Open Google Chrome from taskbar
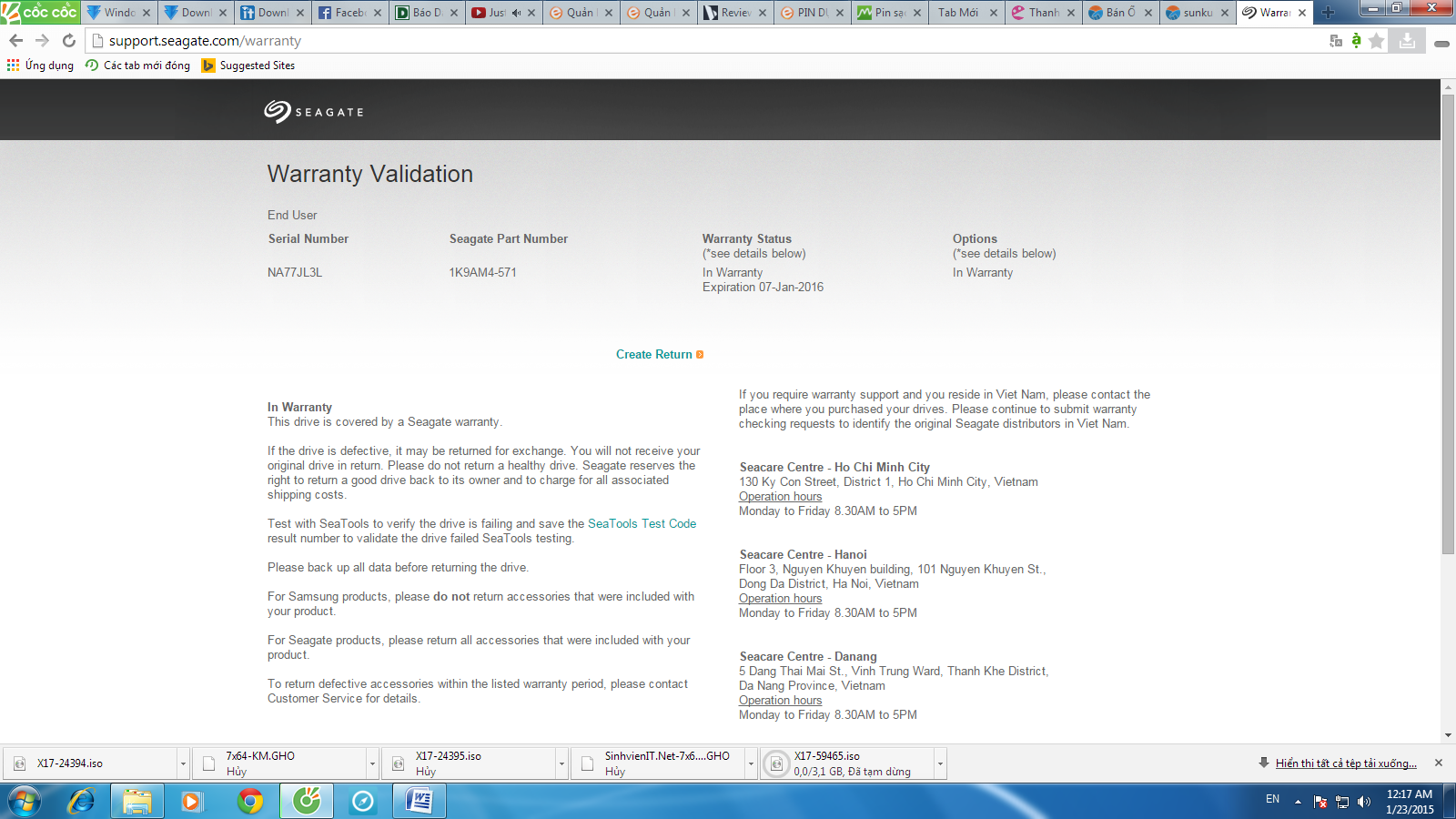 click(250, 802)
